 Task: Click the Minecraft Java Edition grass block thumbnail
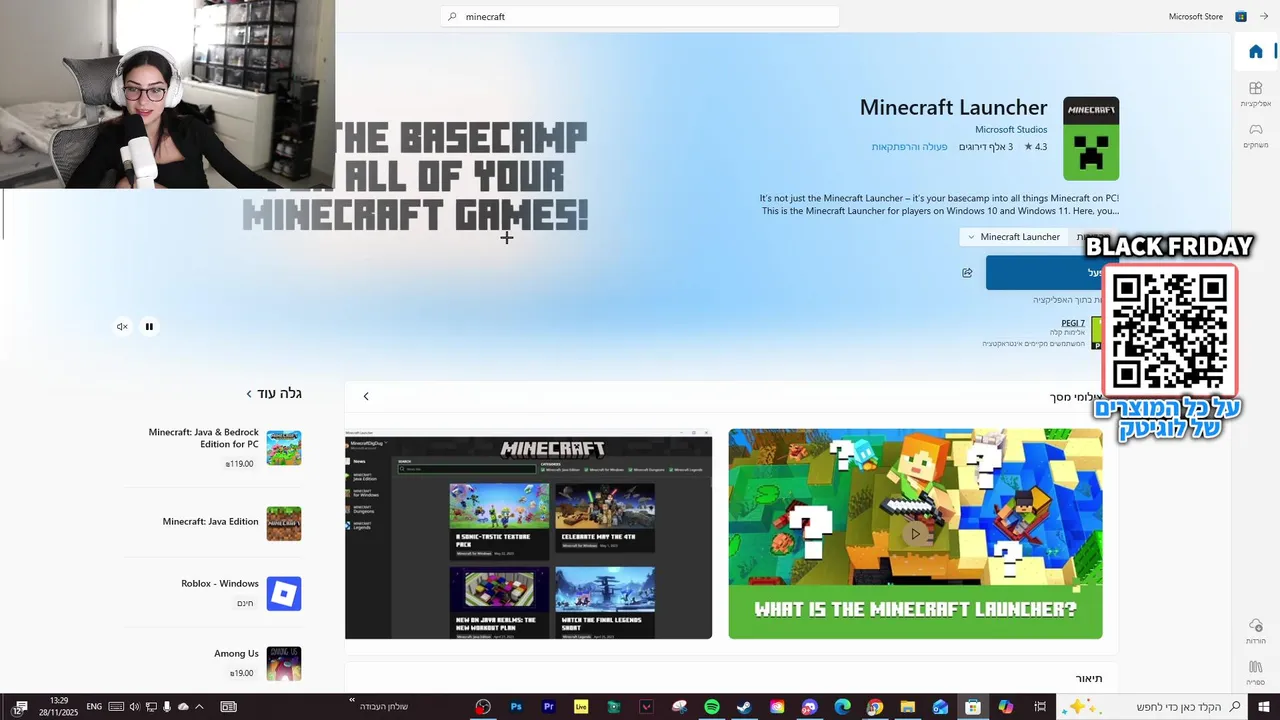point(284,524)
